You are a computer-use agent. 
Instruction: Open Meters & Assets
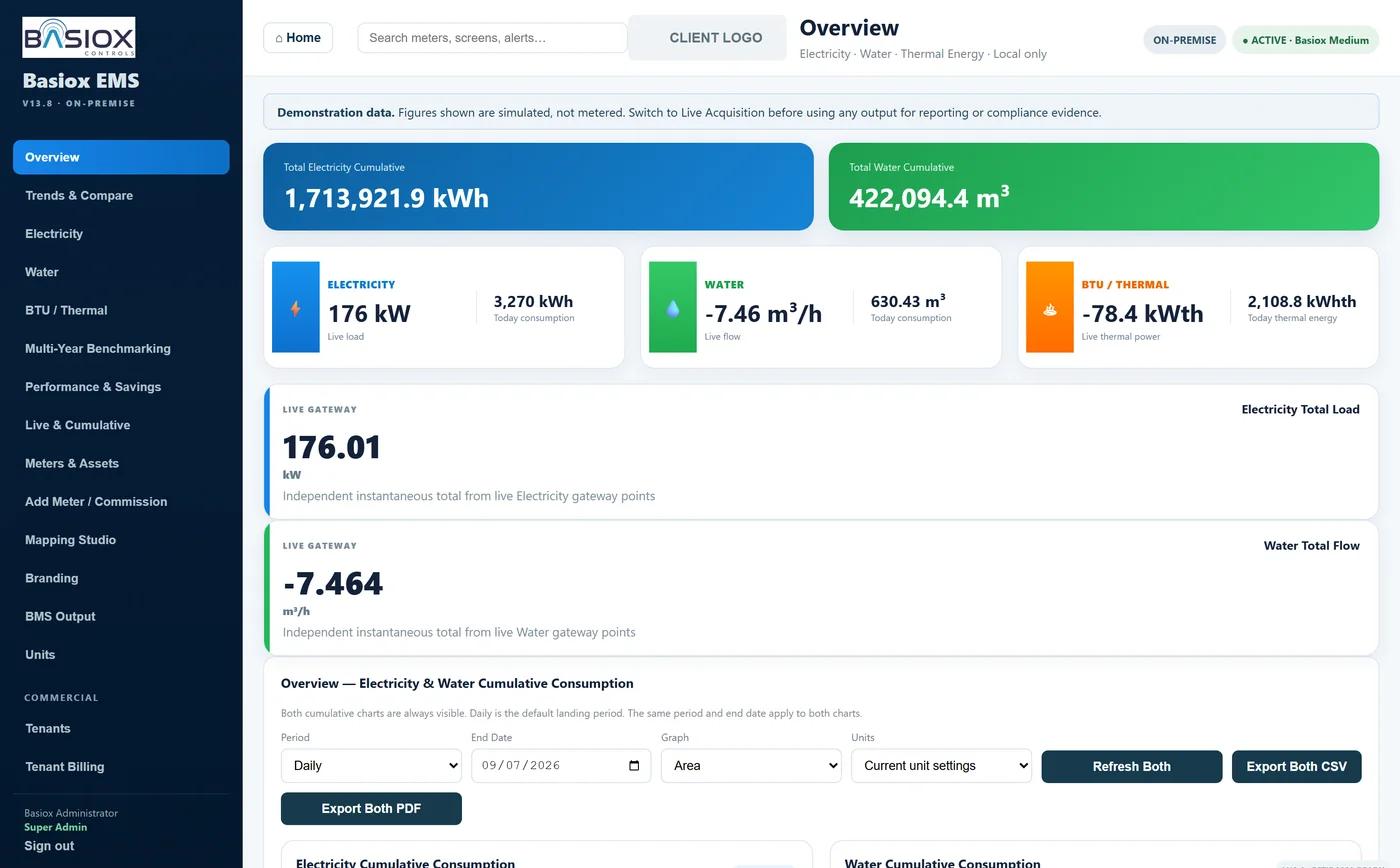121,464
